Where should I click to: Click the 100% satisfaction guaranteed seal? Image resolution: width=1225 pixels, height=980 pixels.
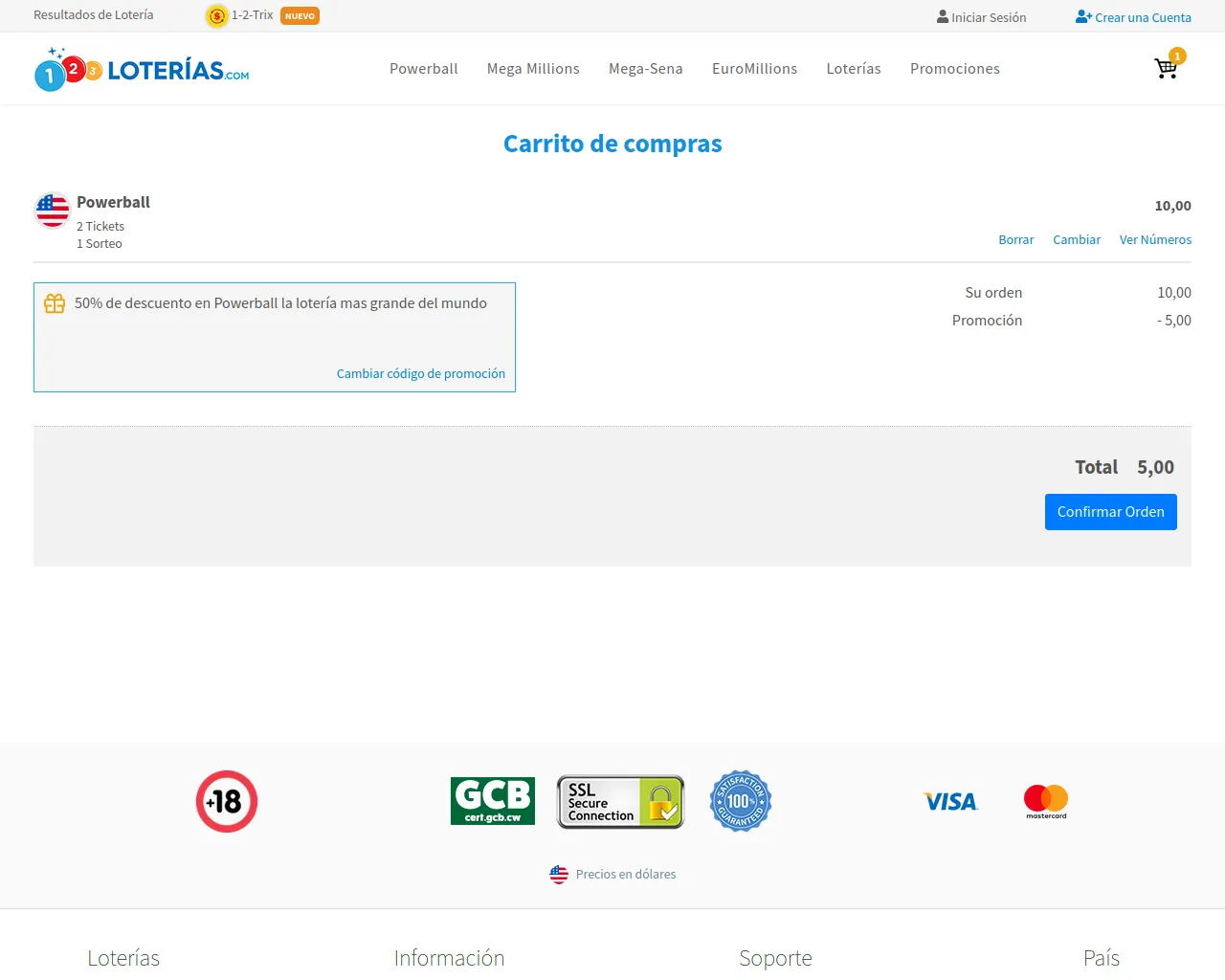(x=741, y=801)
